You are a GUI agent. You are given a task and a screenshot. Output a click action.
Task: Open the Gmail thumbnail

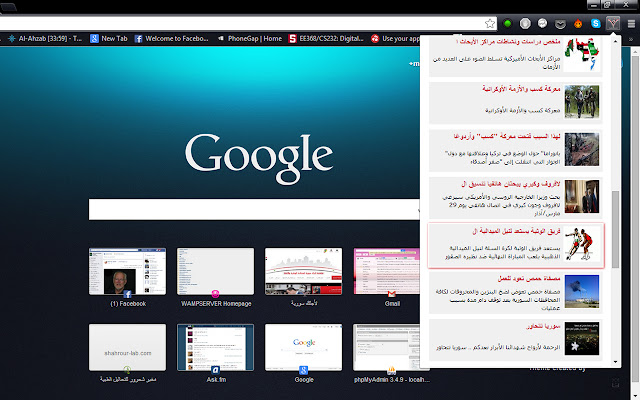click(x=387, y=271)
